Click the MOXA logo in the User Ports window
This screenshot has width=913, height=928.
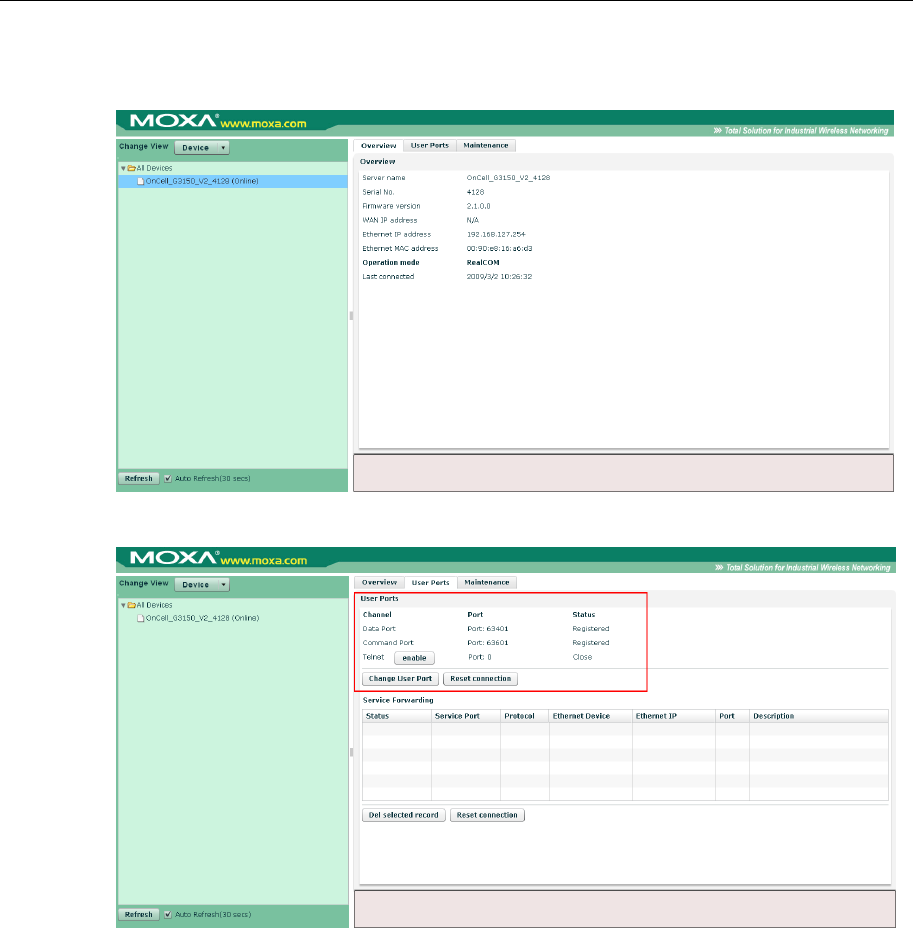[174, 558]
